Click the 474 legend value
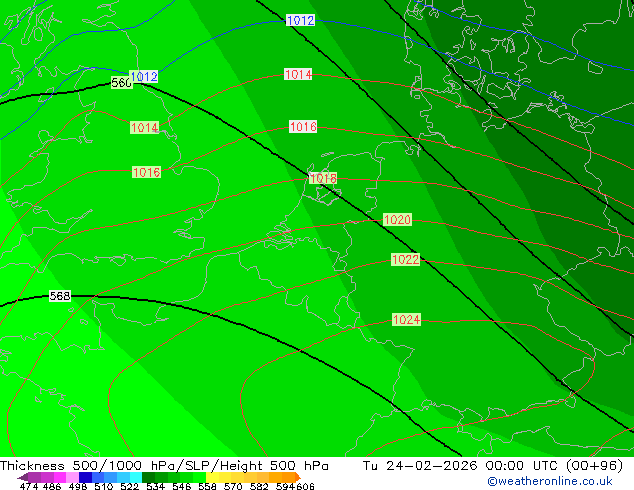Viewport: 634px width, 490px height. pyautogui.click(x=29, y=486)
